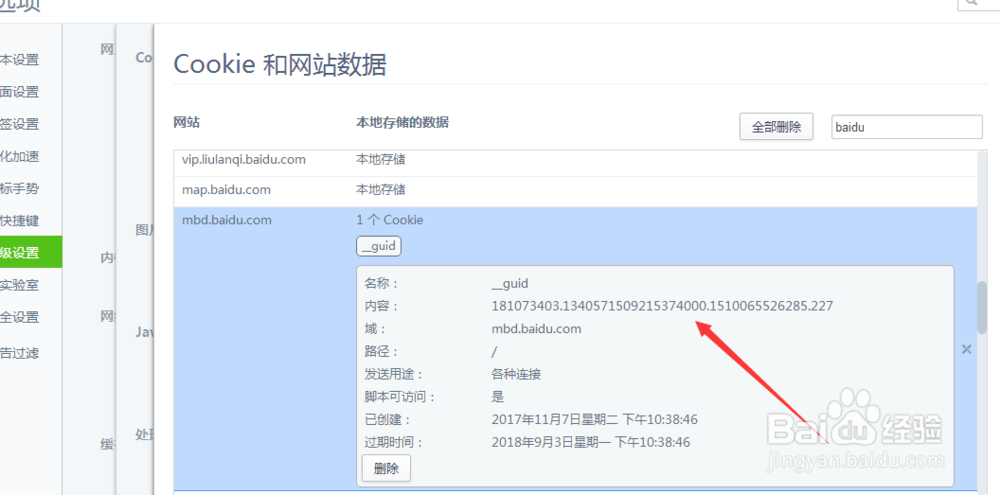Screen dimensions: 1000x495
Task: Select the map.baidu.com site row
Action: (x=575, y=191)
